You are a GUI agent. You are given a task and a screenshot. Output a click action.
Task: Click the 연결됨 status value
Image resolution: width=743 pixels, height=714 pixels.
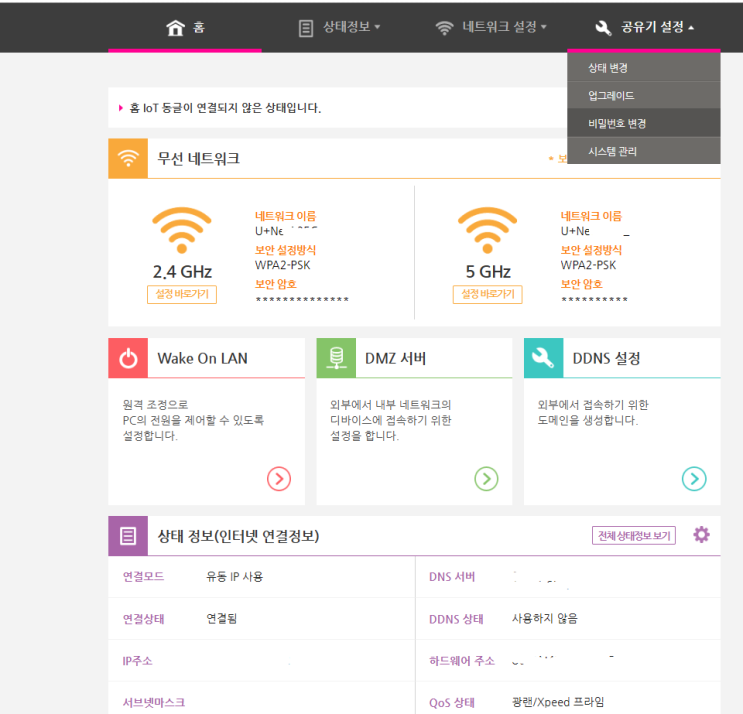[x=222, y=619]
